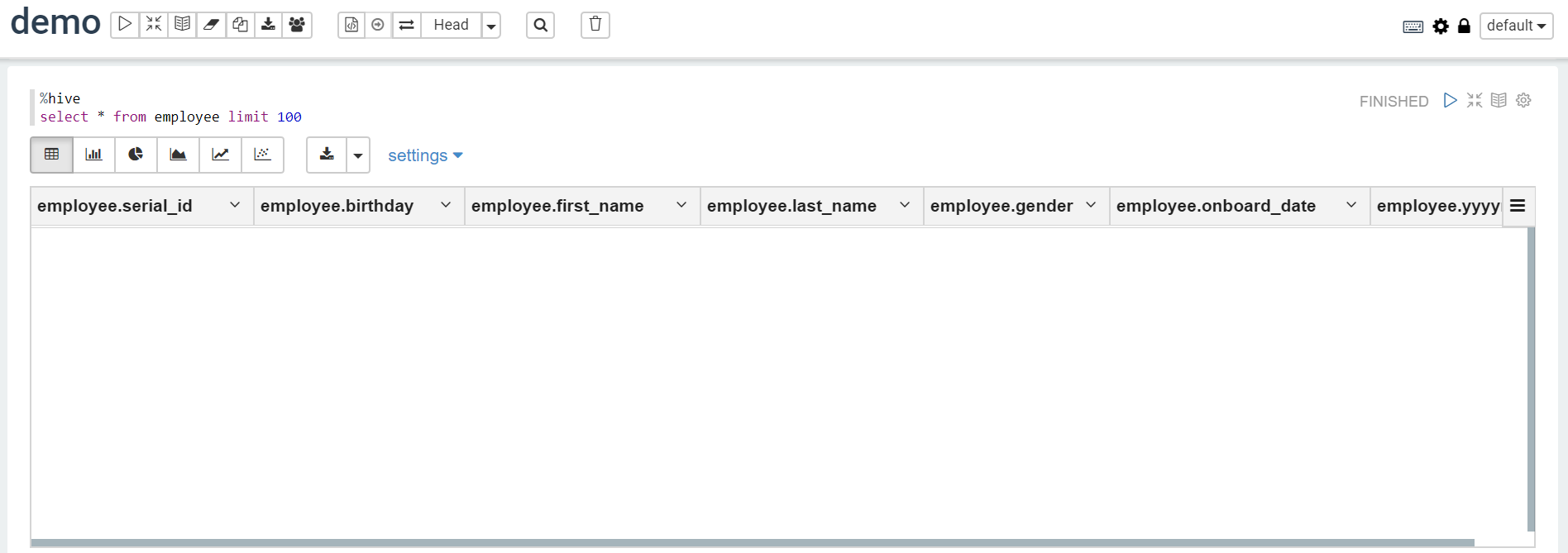
Task: Move the note to trash
Action: click(595, 25)
